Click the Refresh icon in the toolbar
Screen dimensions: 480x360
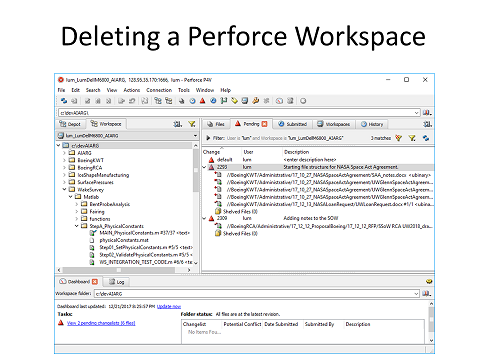[x=64, y=101]
